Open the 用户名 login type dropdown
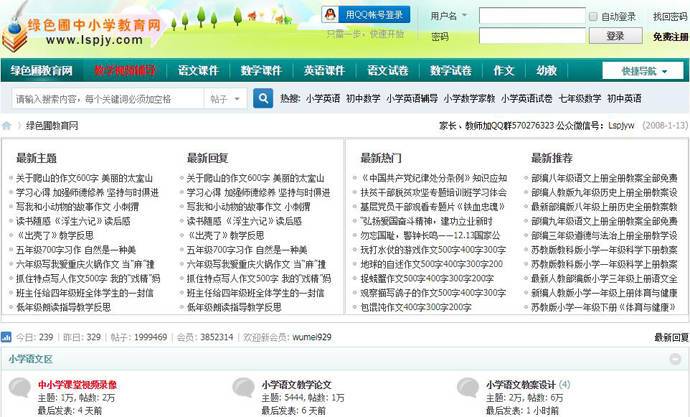 point(450,16)
